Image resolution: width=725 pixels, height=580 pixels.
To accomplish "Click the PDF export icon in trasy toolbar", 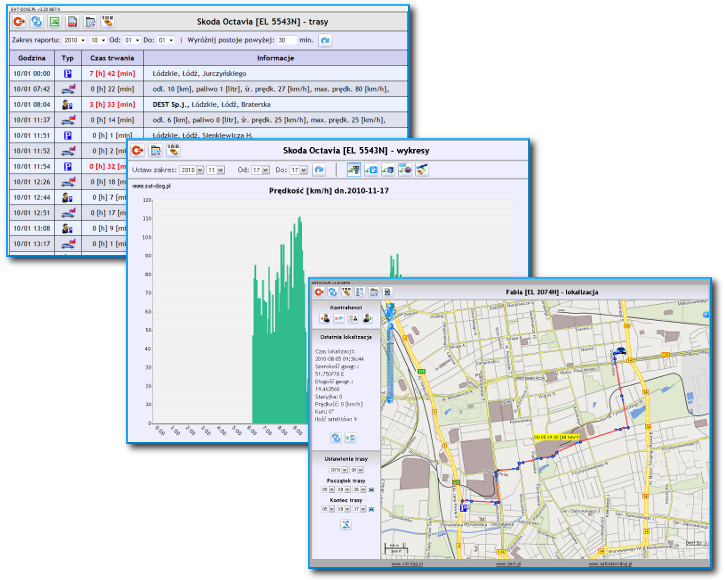I will [72, 21].
